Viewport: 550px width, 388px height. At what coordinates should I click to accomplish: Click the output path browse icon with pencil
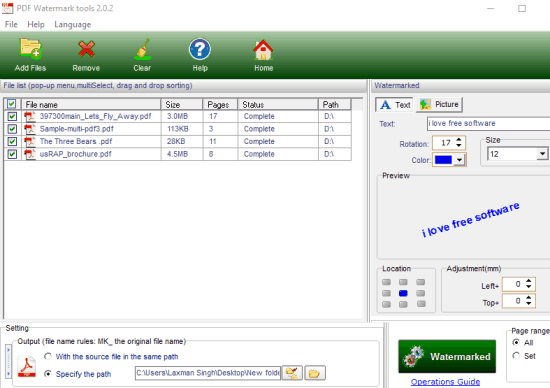[292, 373]
